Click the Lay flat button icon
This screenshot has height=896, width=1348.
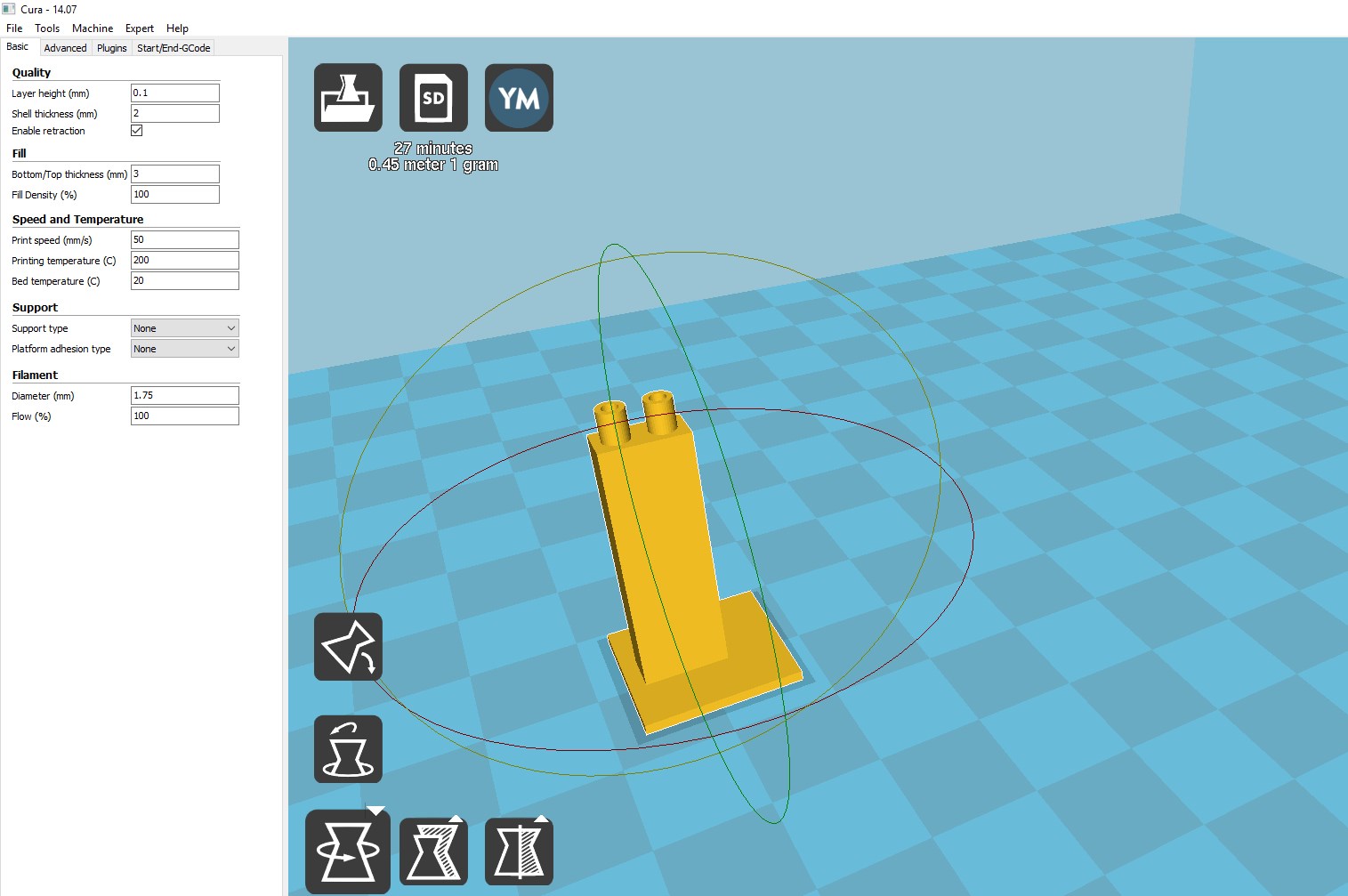point(348,647)
